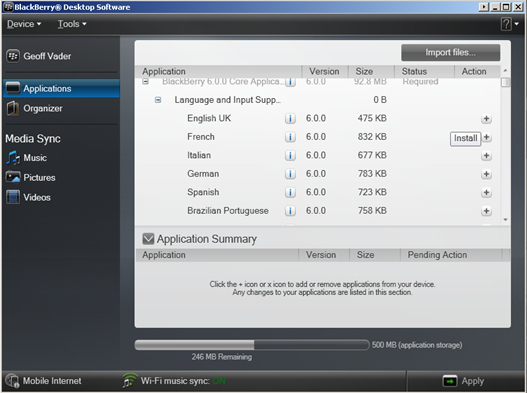Image resolution: width=527 pixels, height=393 pixels.
Task: Select the French language row
Action: click(x=318, y=137)
